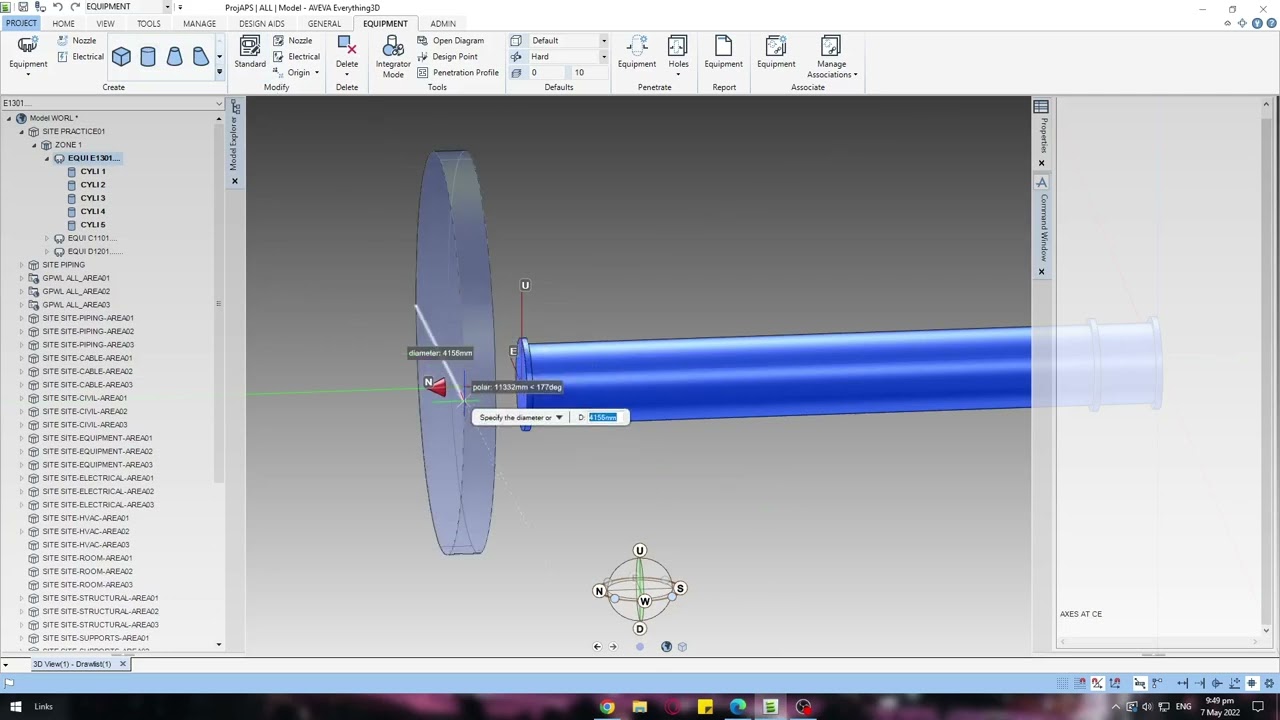Collapse ZONE 1 tree node
This screenshot has width=1280, height=720.
[33, 145]
